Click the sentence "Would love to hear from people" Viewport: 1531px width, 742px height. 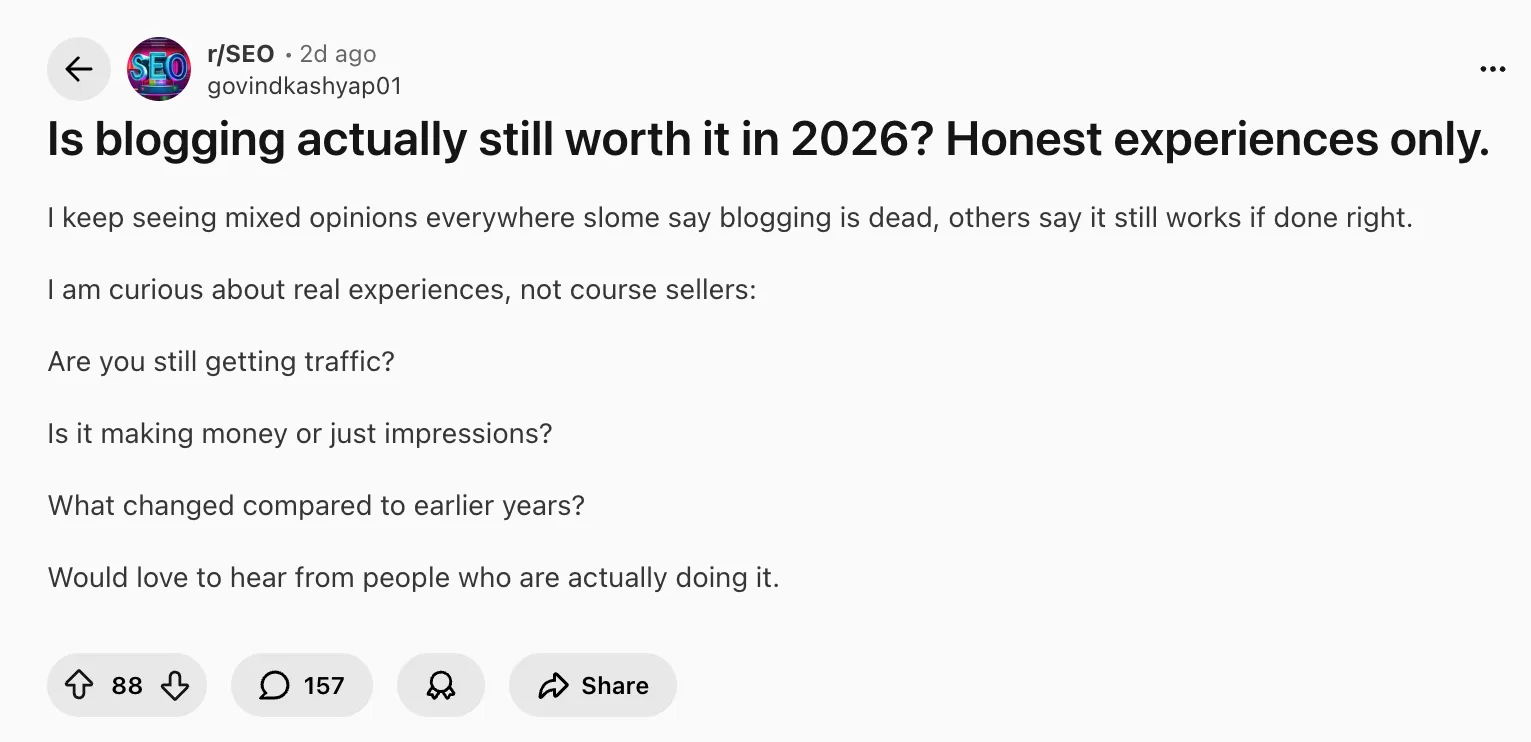click(x=413, y=577)
